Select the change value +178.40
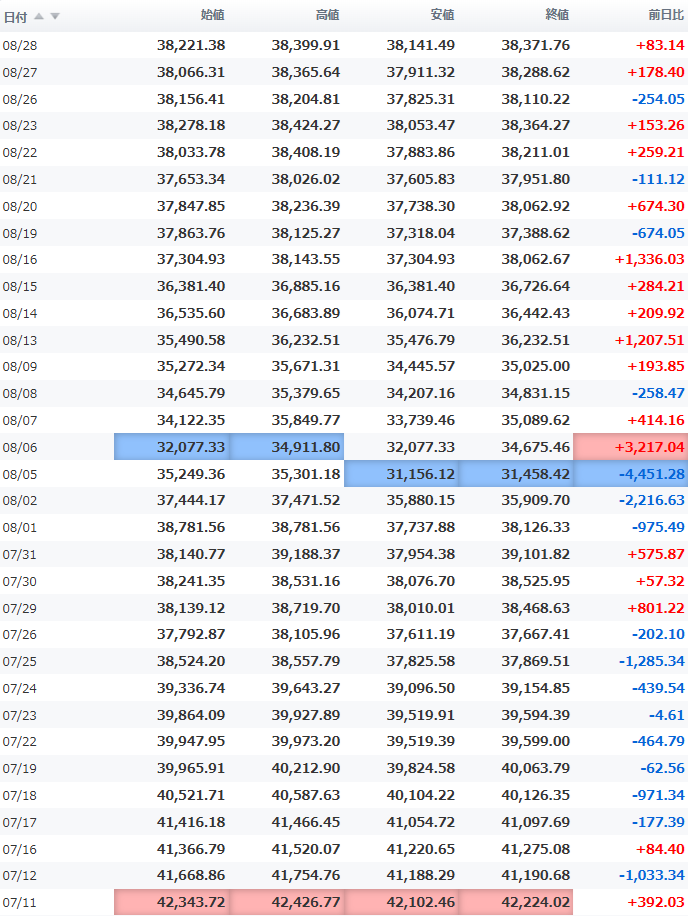Viewport: 688px width, 916px height. [656, 72]
